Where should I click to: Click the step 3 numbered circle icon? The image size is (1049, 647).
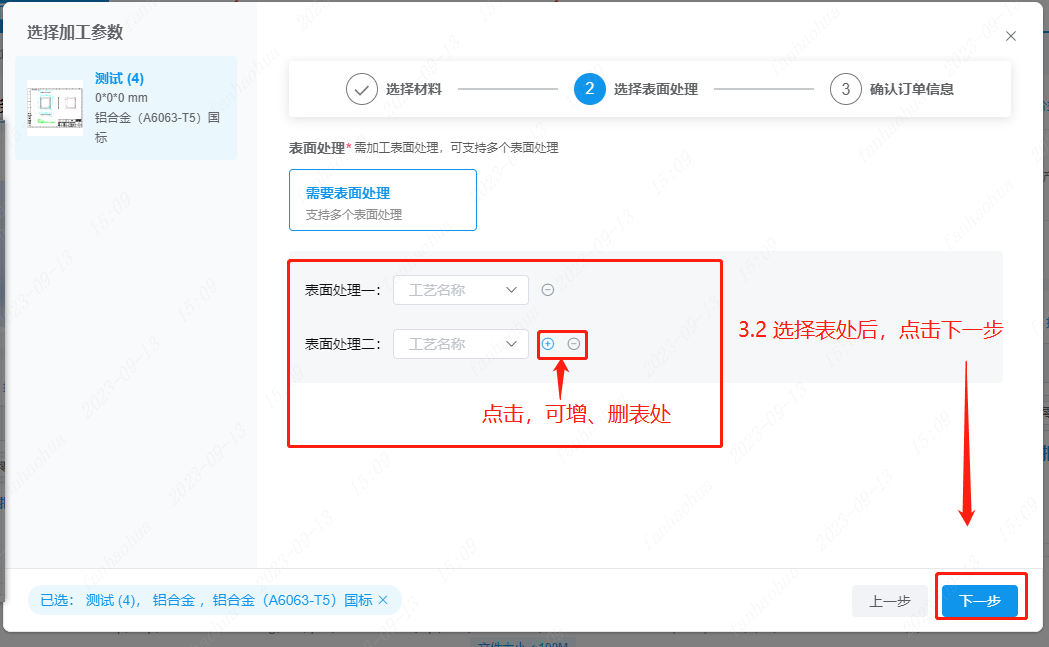[846, 89]
